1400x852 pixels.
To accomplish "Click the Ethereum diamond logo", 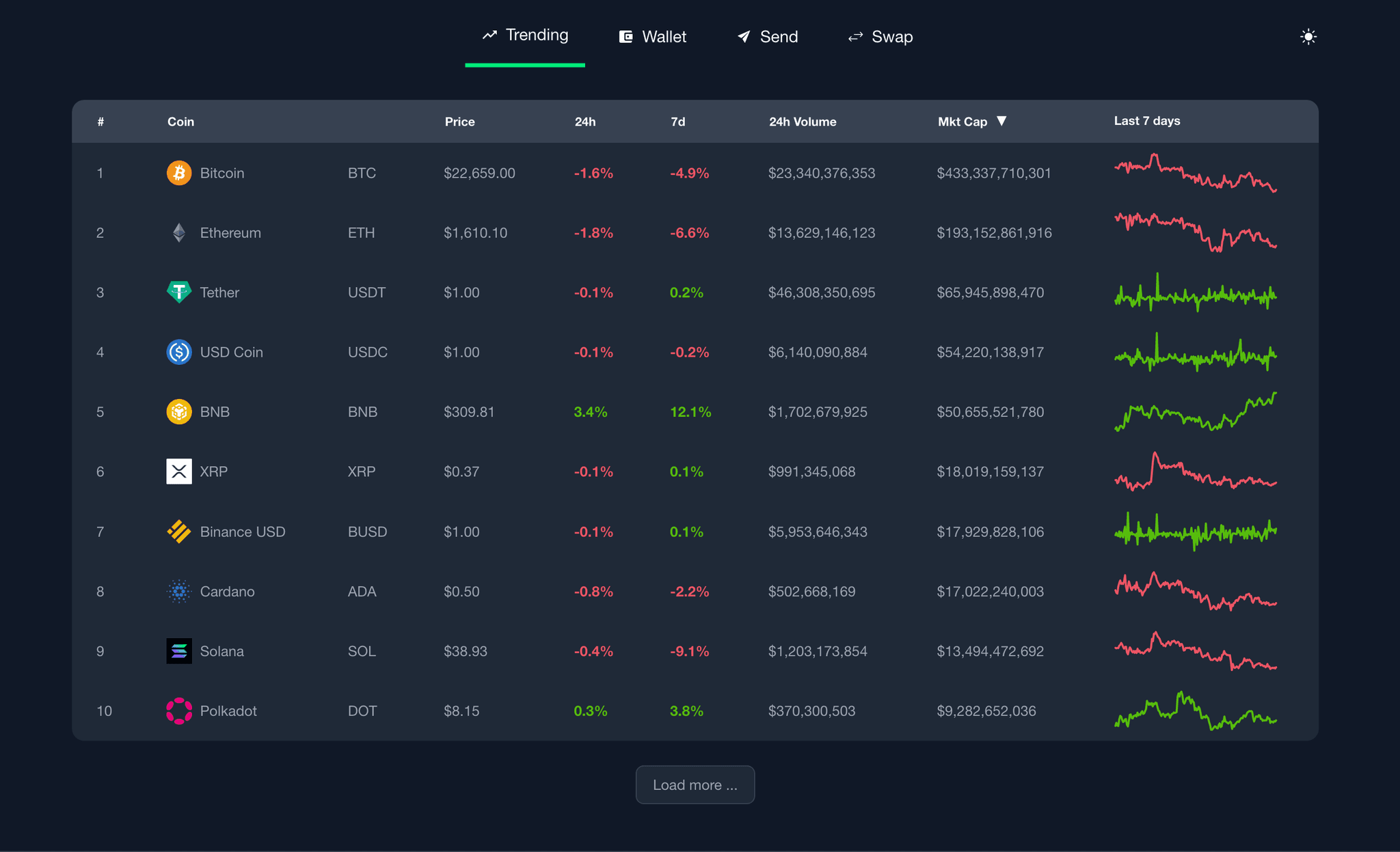I will [179, 233].
